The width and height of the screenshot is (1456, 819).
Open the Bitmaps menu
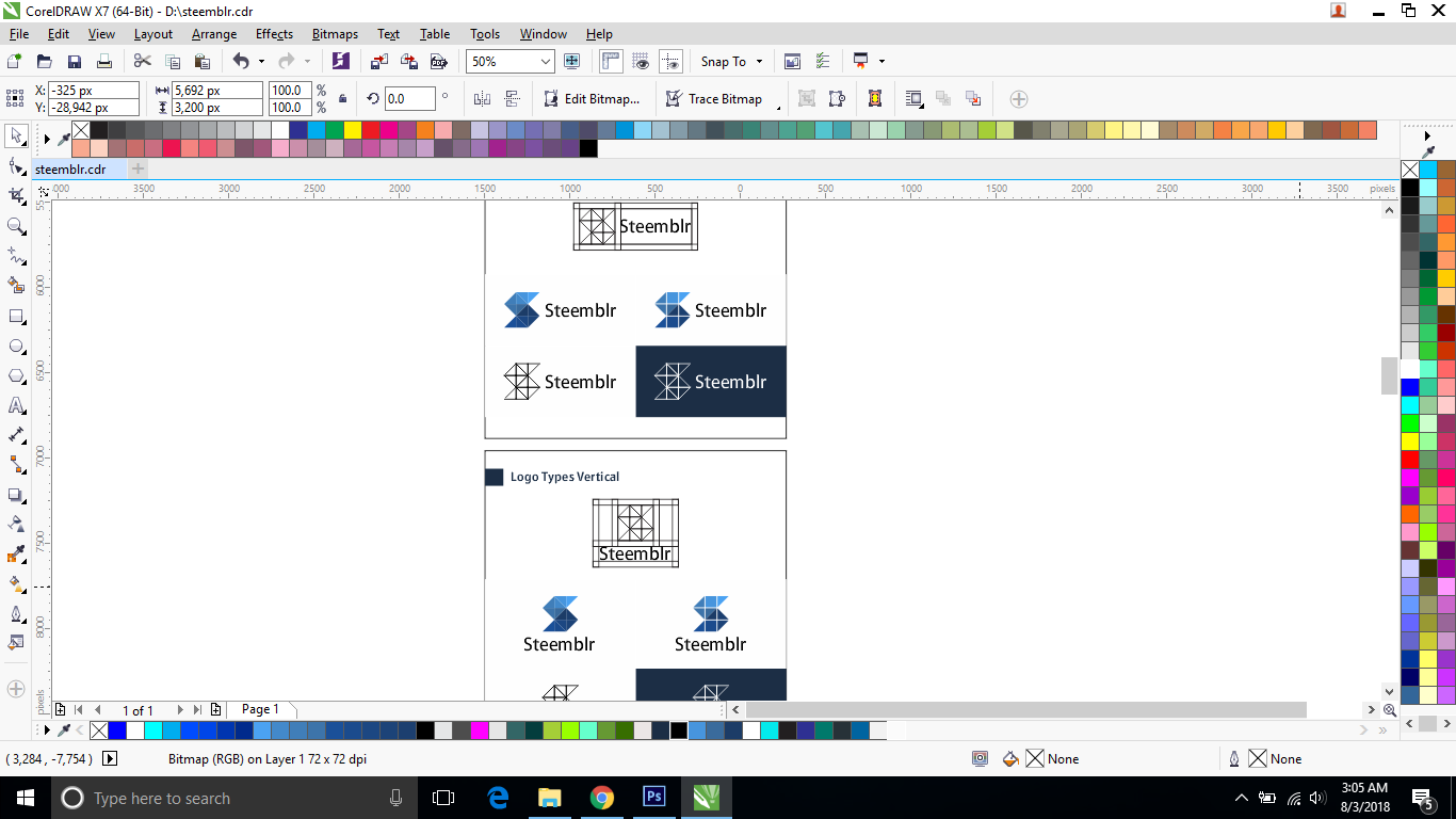(335, 34)
